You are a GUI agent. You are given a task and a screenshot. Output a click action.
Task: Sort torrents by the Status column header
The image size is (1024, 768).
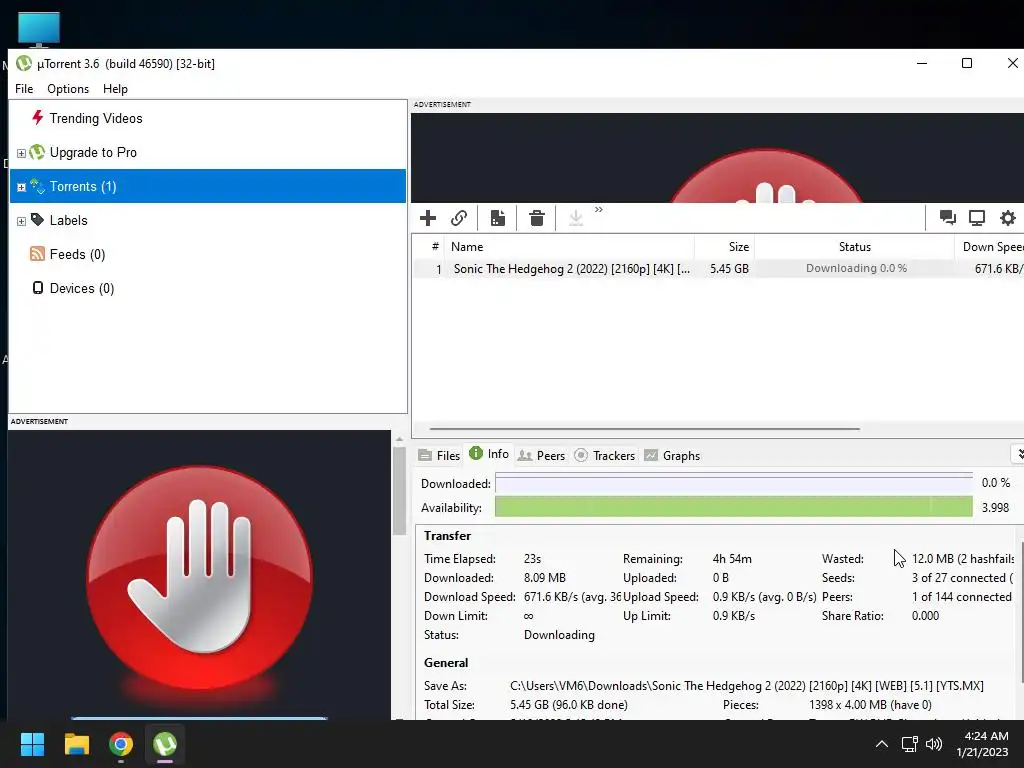point(854,247)
